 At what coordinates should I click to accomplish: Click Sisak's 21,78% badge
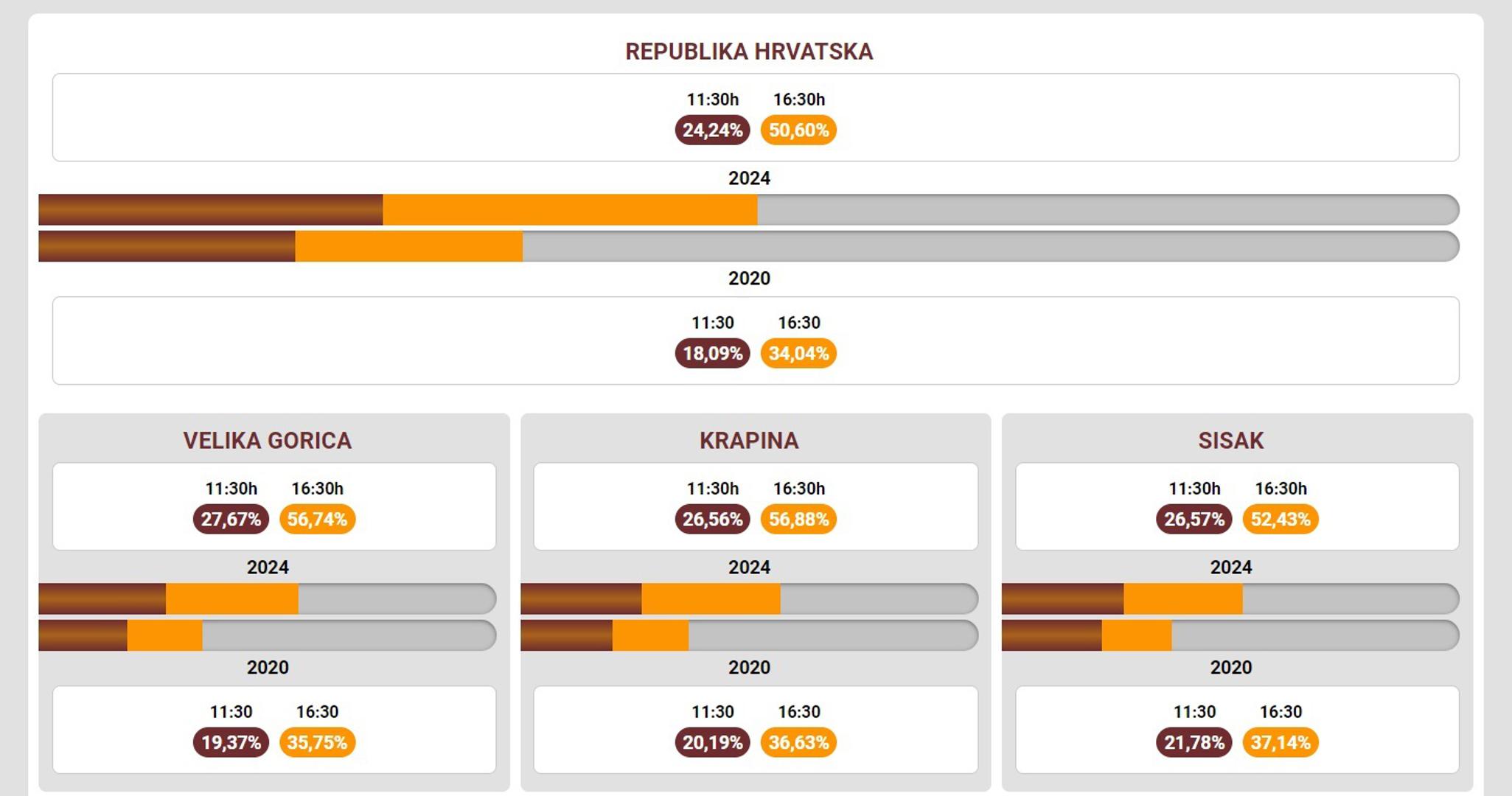(1194, 743)
